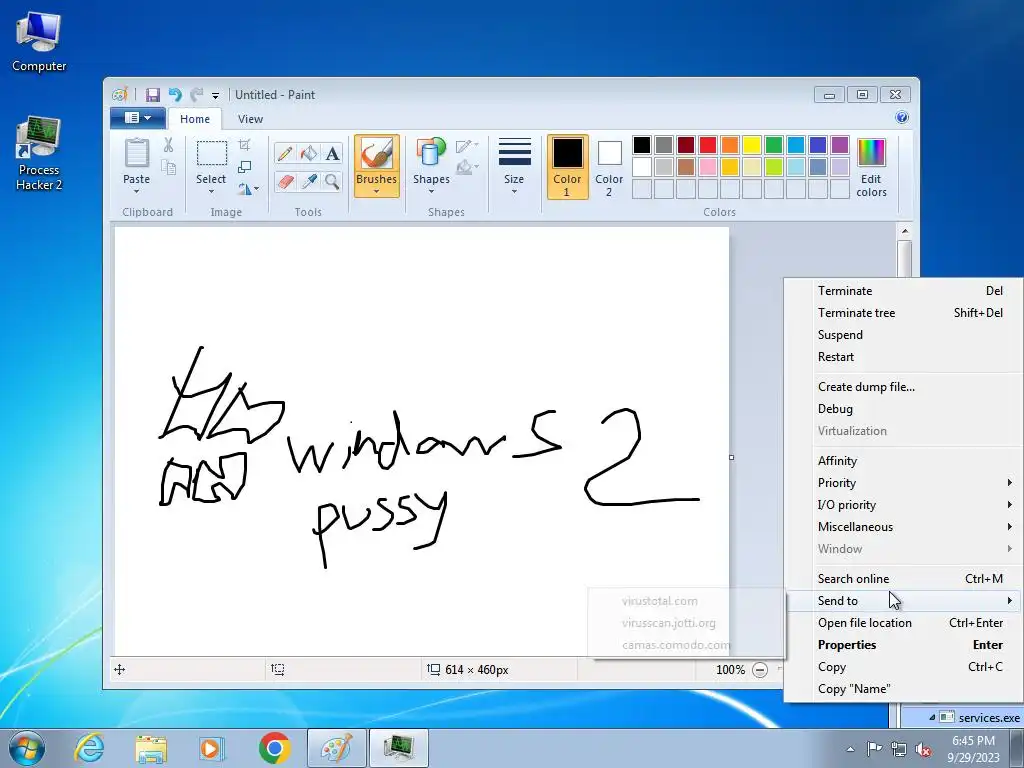Open the Paint file menu button
Viewport: 1024px width, 768px height.
pos(137,118)
